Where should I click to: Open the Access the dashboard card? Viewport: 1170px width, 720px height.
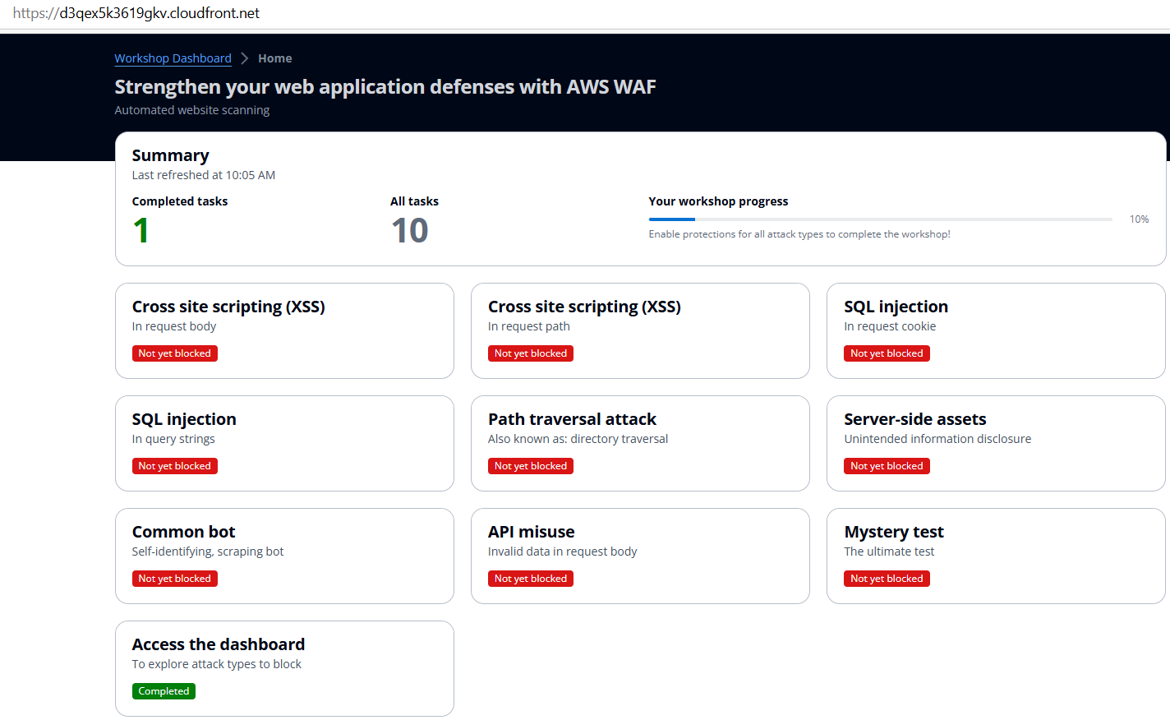pyautogui.click(x=284, y=668)
